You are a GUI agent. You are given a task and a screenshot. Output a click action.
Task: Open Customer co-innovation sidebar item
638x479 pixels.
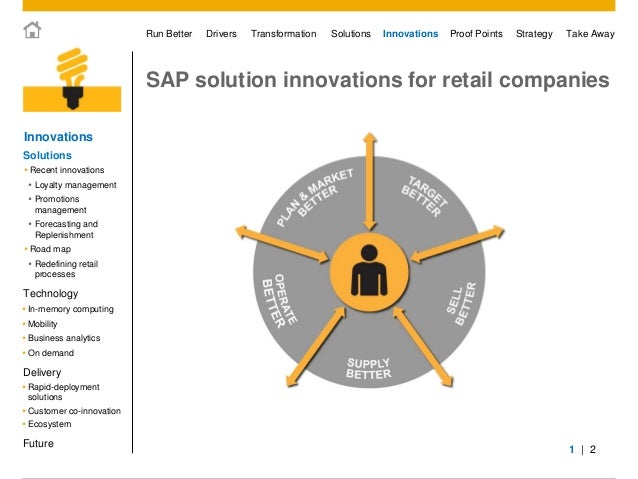(x=74, y=411)
